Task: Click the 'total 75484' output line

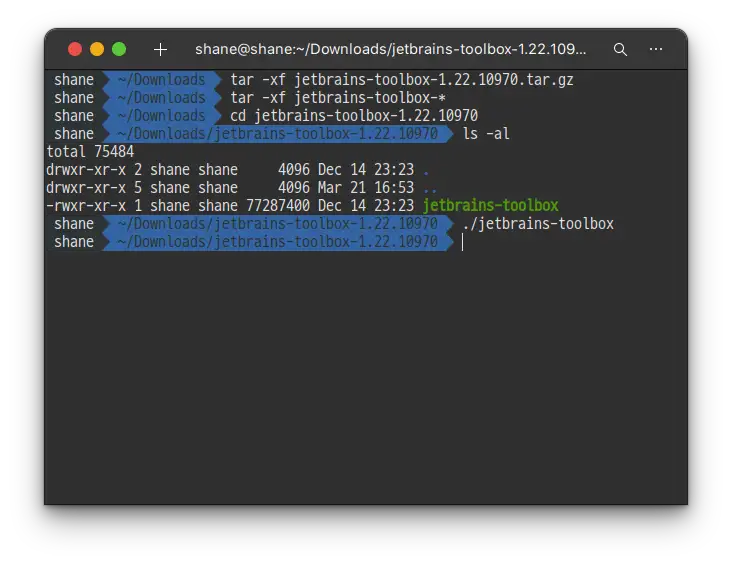Action: pyautogui.click(x=90, y=152)
